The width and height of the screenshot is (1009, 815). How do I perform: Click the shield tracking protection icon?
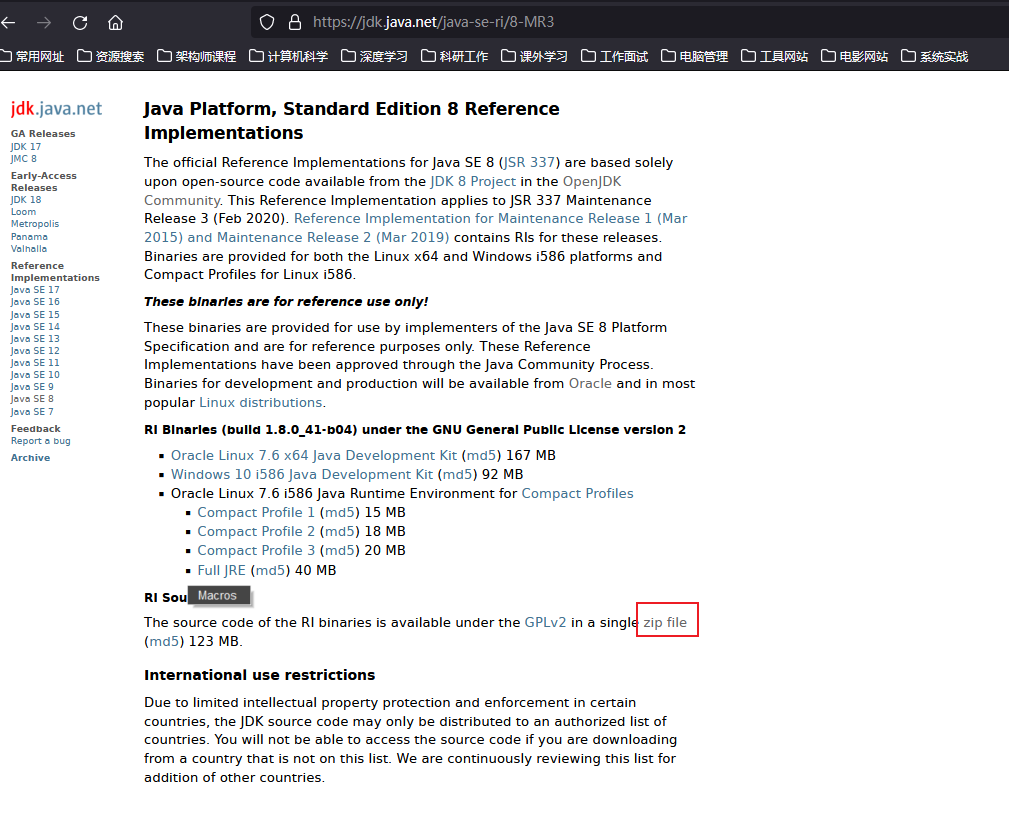click(267, 23)
